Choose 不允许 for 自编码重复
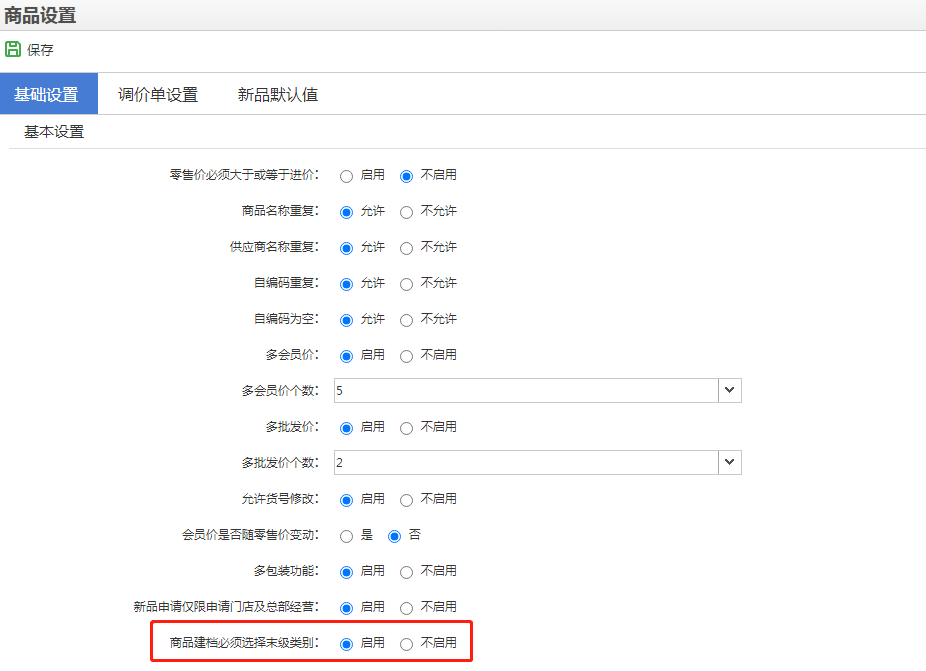Image resolution: width=926 pixels, height=671 pixels. click(406, 284)
